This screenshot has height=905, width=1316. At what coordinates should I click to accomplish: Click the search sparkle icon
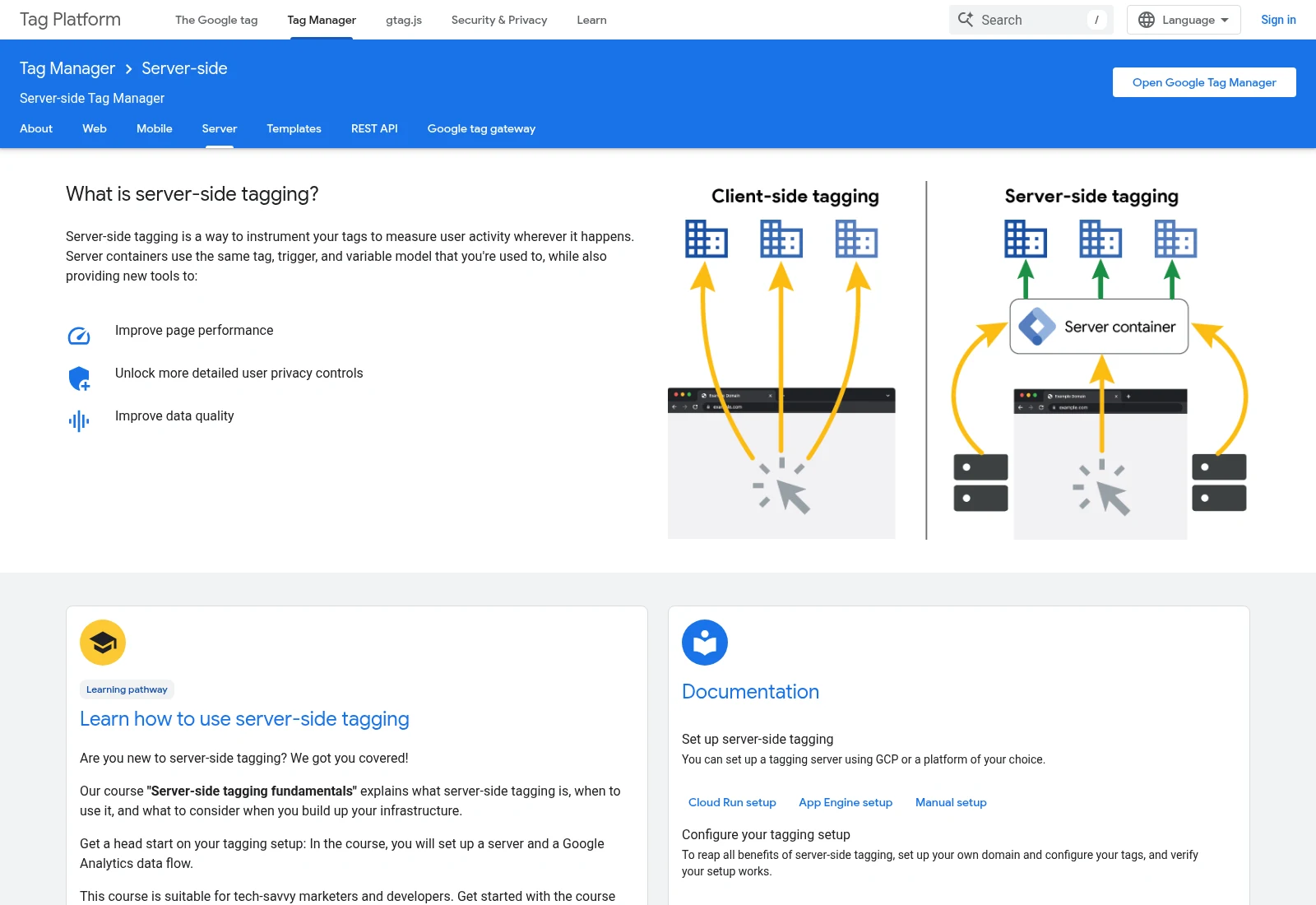pos(966,19)
